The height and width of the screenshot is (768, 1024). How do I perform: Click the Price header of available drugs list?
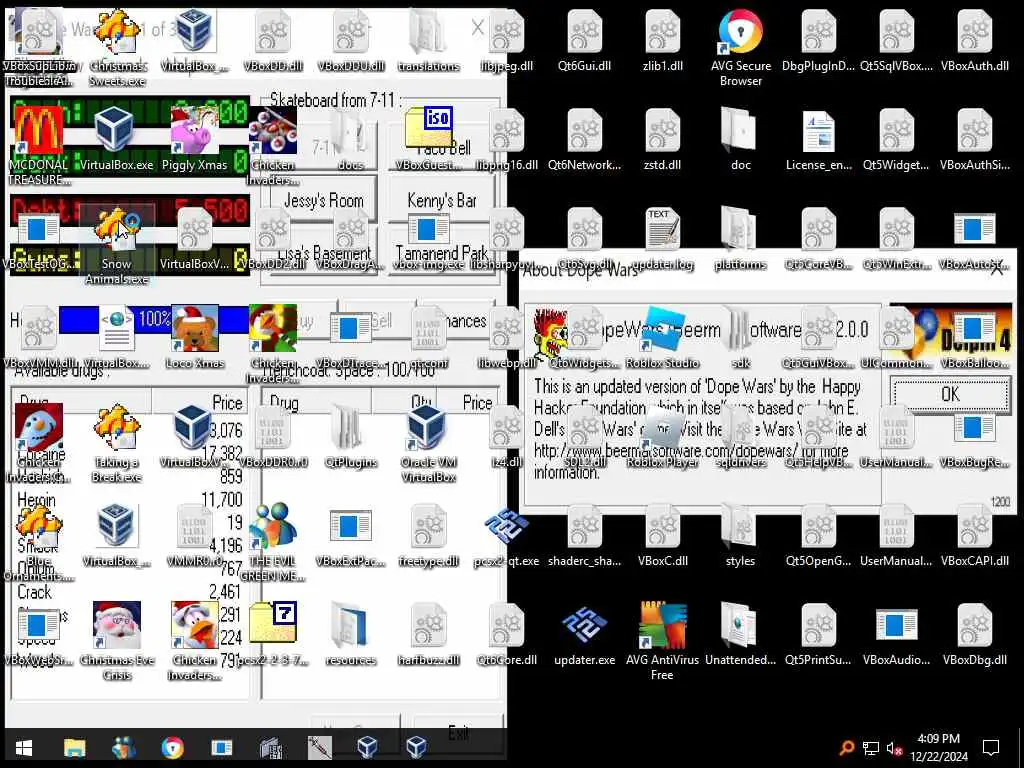point(200,402)
